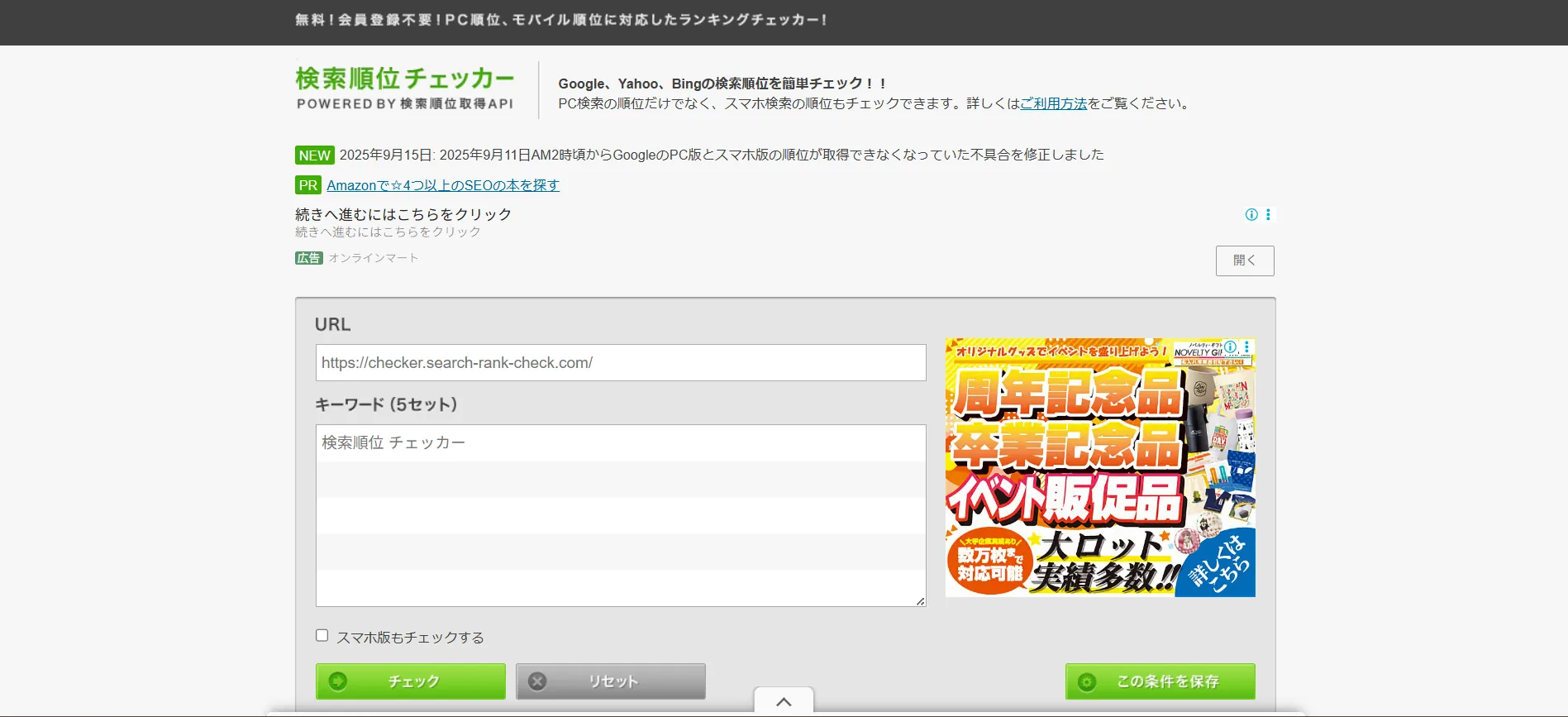Viewport: 1568px width, 717px height.
Task: Open the Amazon SEO books link
Action: (x=443, y=185)
